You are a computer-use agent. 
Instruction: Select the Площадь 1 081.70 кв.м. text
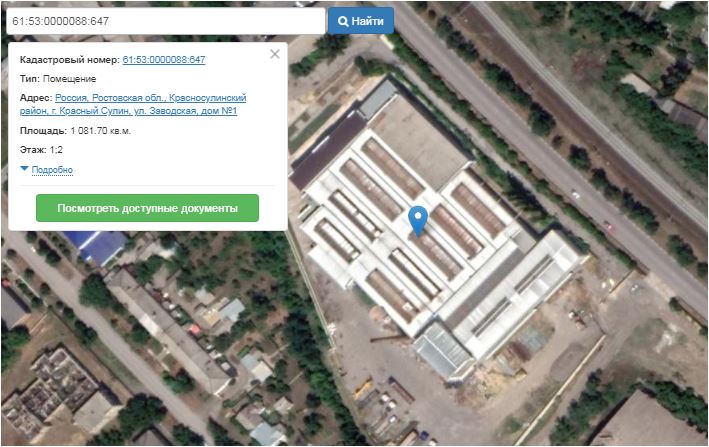(75, 131)
